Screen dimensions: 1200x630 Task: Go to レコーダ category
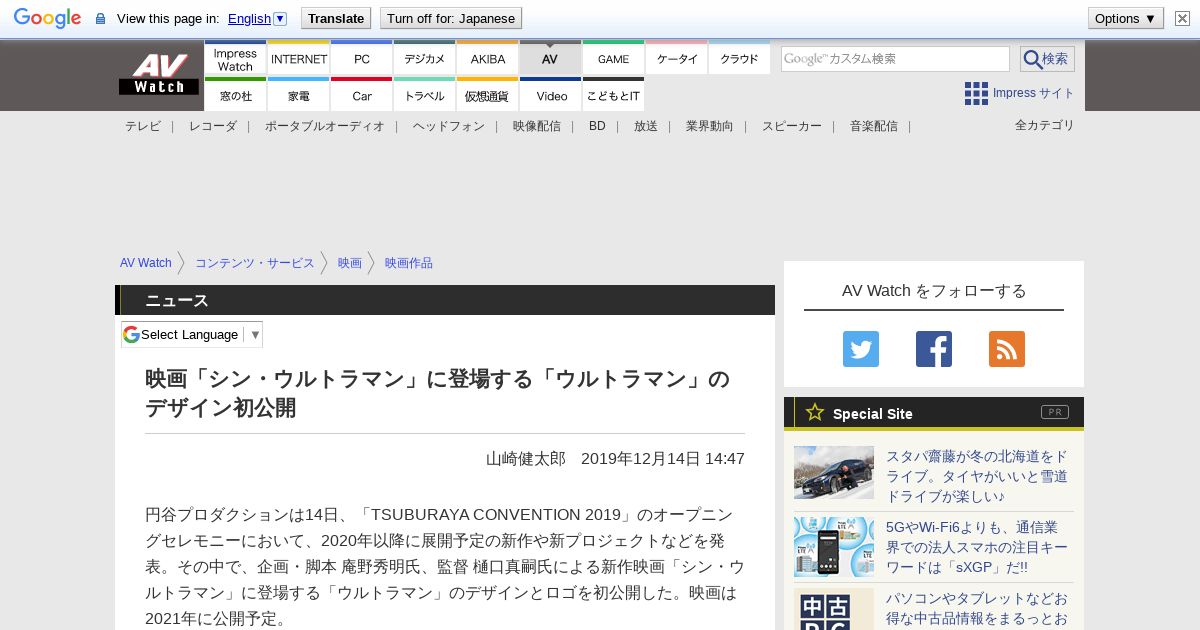click(213, 126)
